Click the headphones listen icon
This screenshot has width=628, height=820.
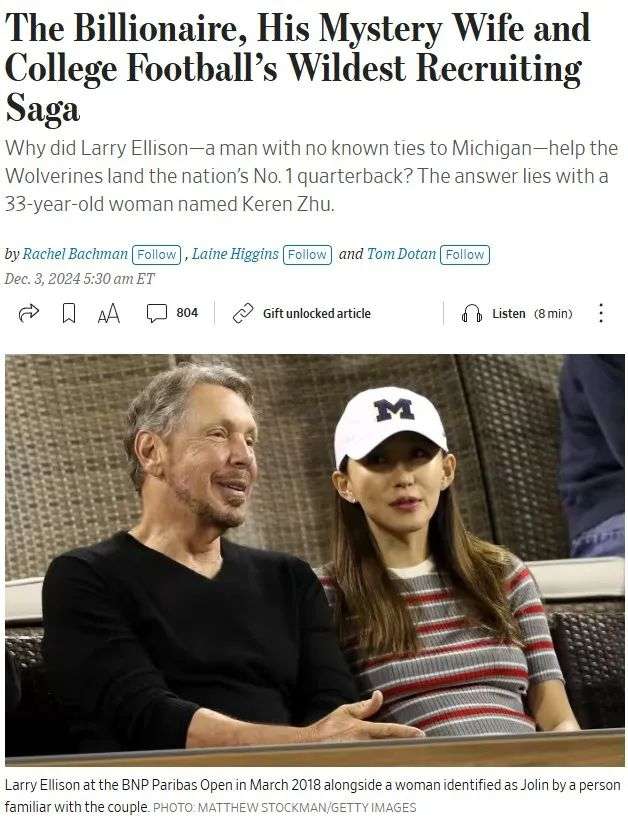472,314
